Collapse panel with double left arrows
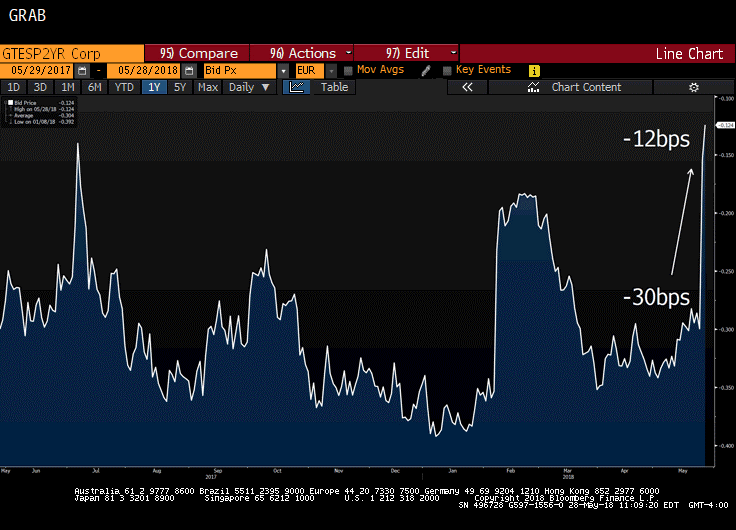 [x=466, y=87]
